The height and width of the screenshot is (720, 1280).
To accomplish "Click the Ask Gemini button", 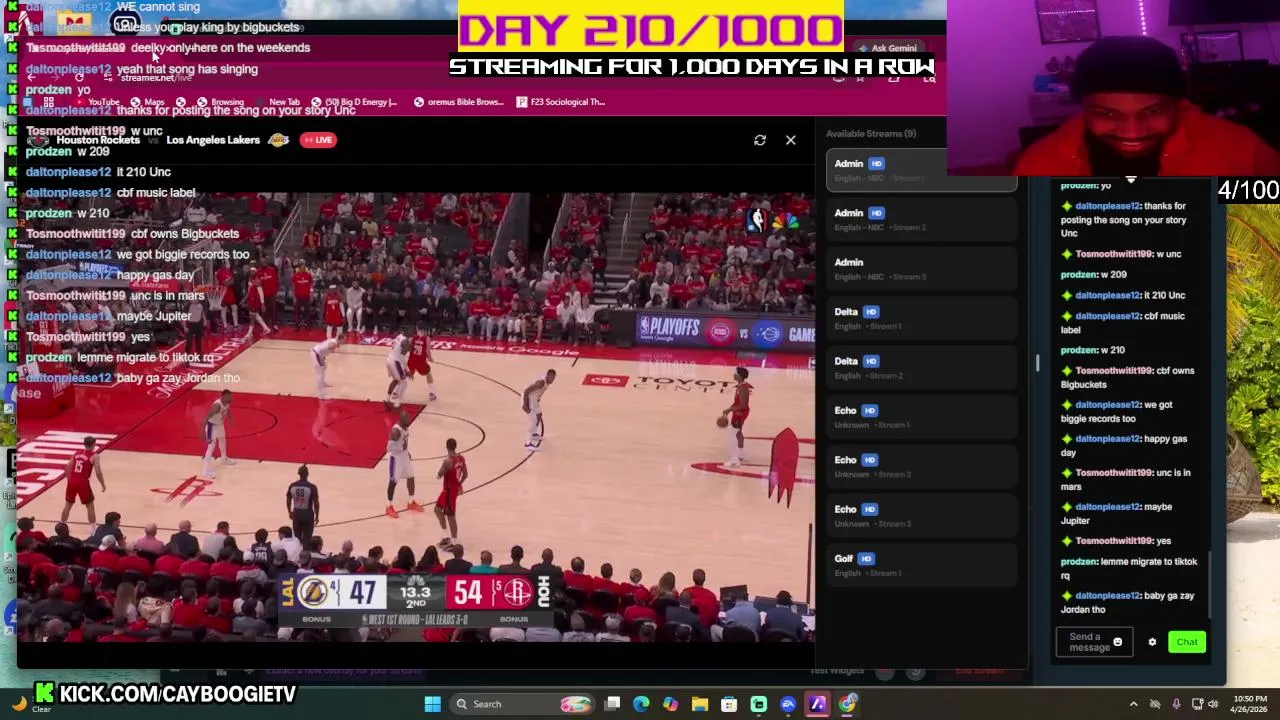I will [887, 48].
